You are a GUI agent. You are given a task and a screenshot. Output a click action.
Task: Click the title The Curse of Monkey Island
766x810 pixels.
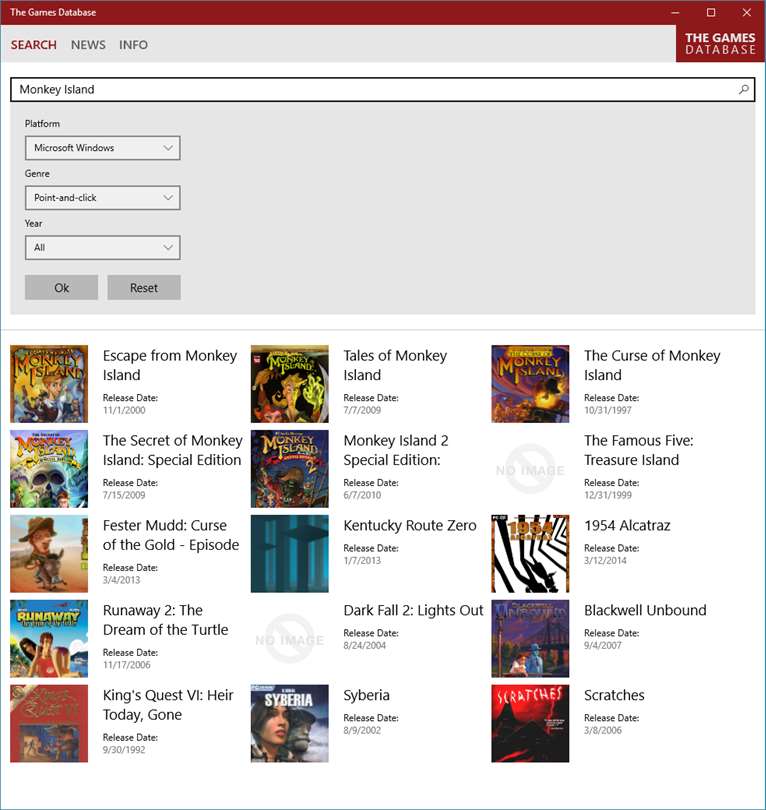[x=652, y=365]
